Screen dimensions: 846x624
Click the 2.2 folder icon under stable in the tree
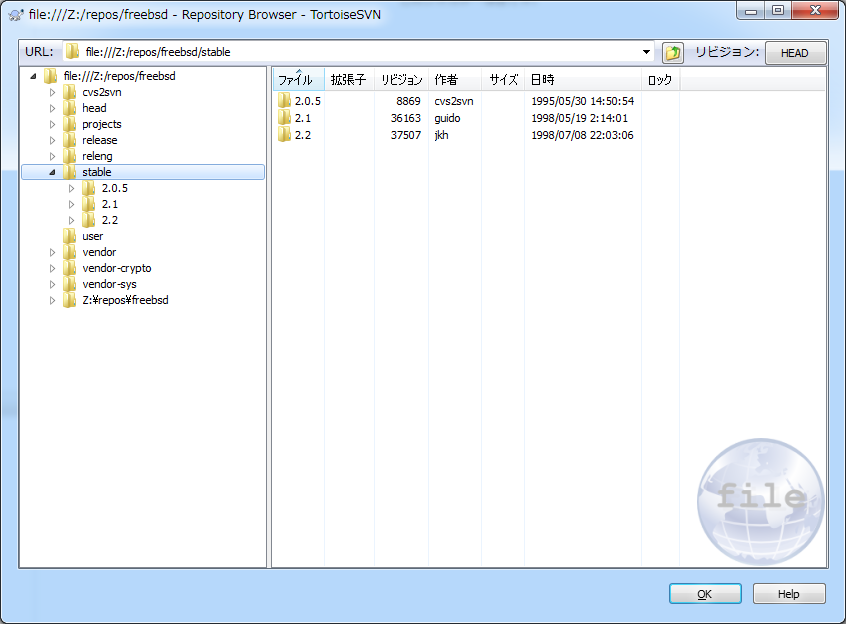[89, 220]
